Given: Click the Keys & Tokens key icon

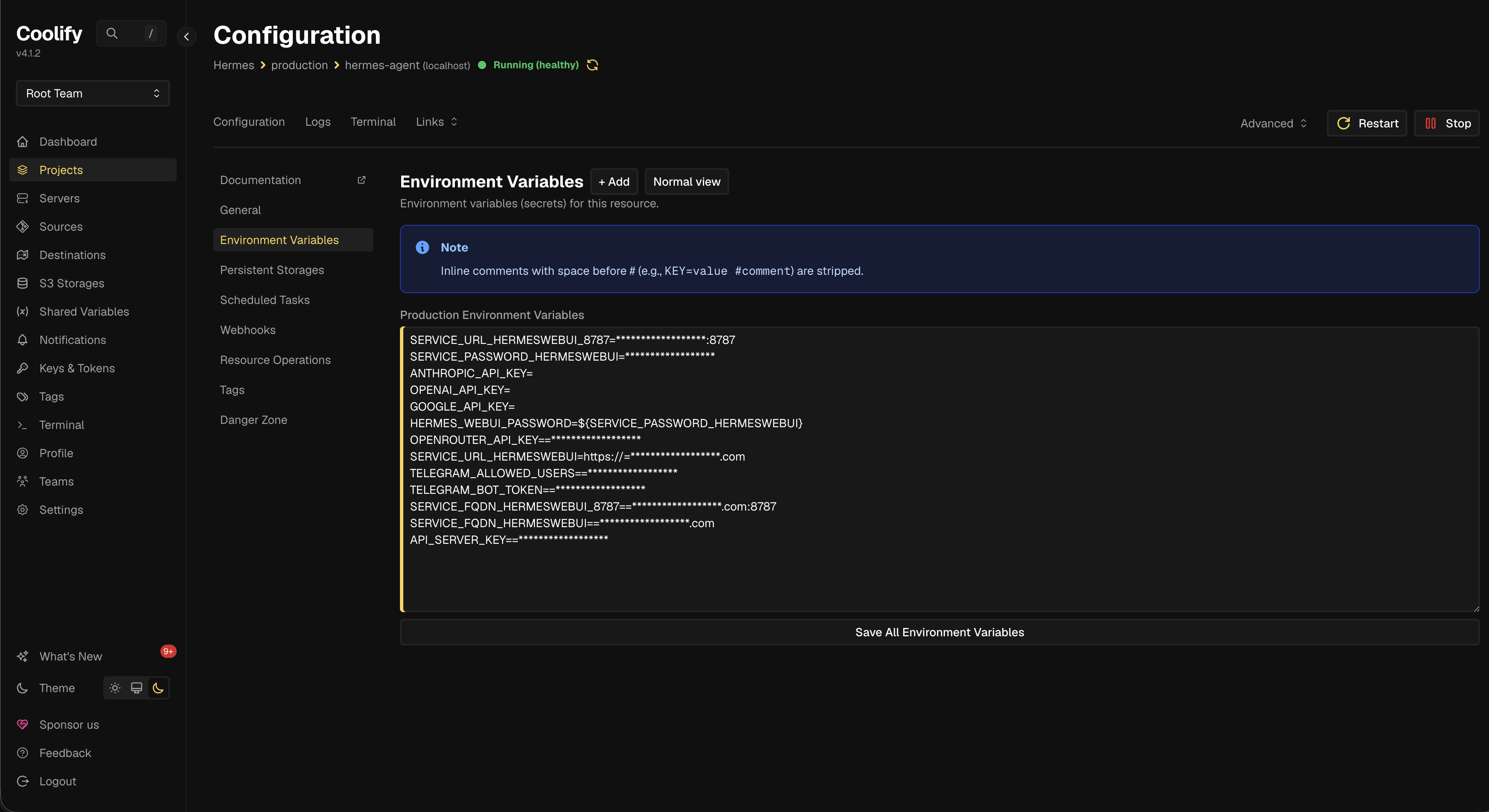Looking at the screenshot, I should point(22,368).
